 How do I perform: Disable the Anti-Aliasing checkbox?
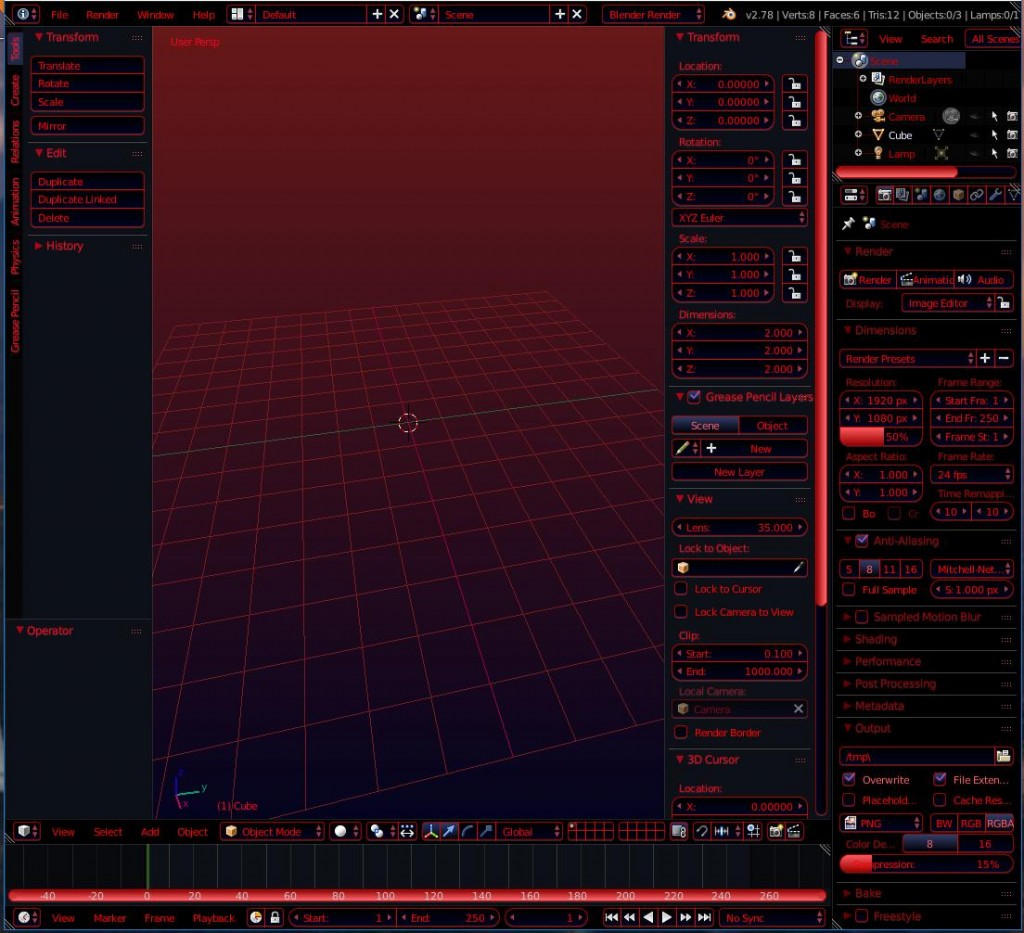click(x=862, y=541)
